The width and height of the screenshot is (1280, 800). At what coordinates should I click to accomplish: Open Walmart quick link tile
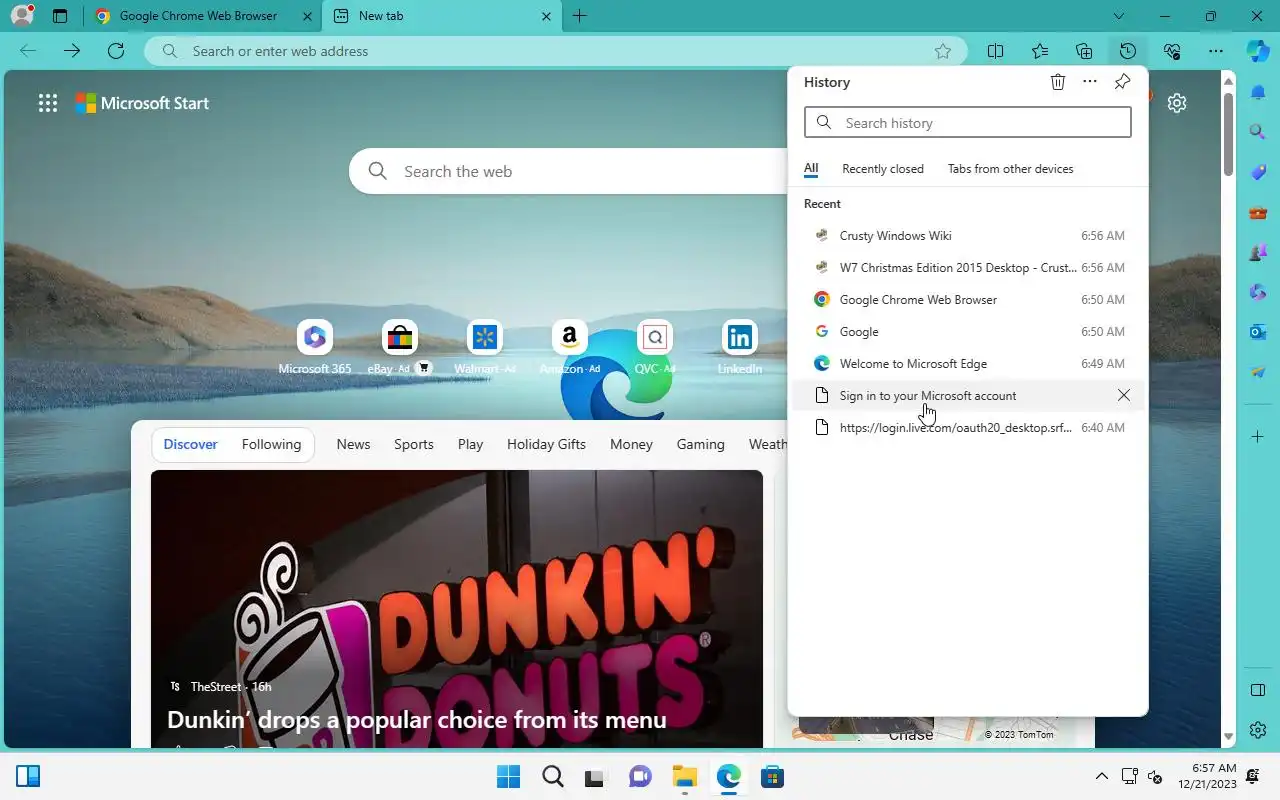[485, 348]
